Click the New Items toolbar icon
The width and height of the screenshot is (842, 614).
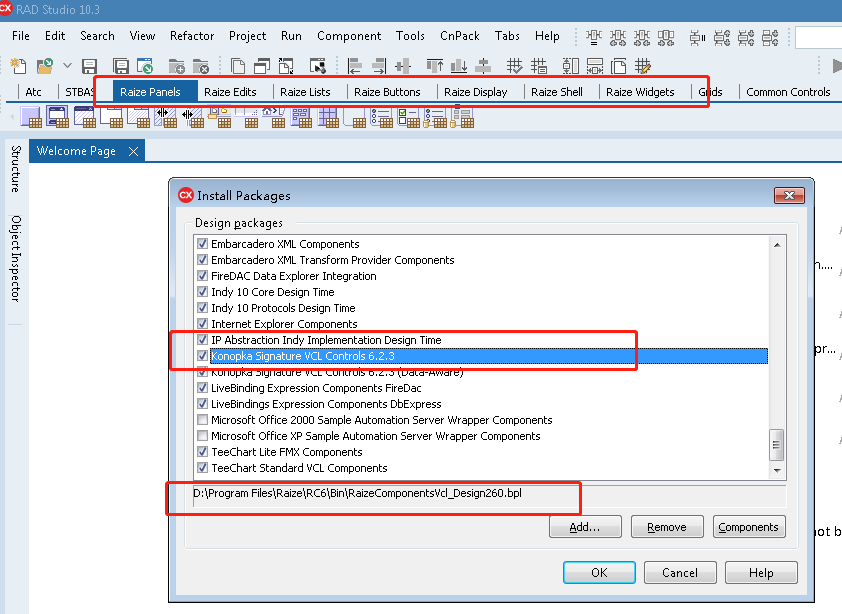(x=19, y=66)
